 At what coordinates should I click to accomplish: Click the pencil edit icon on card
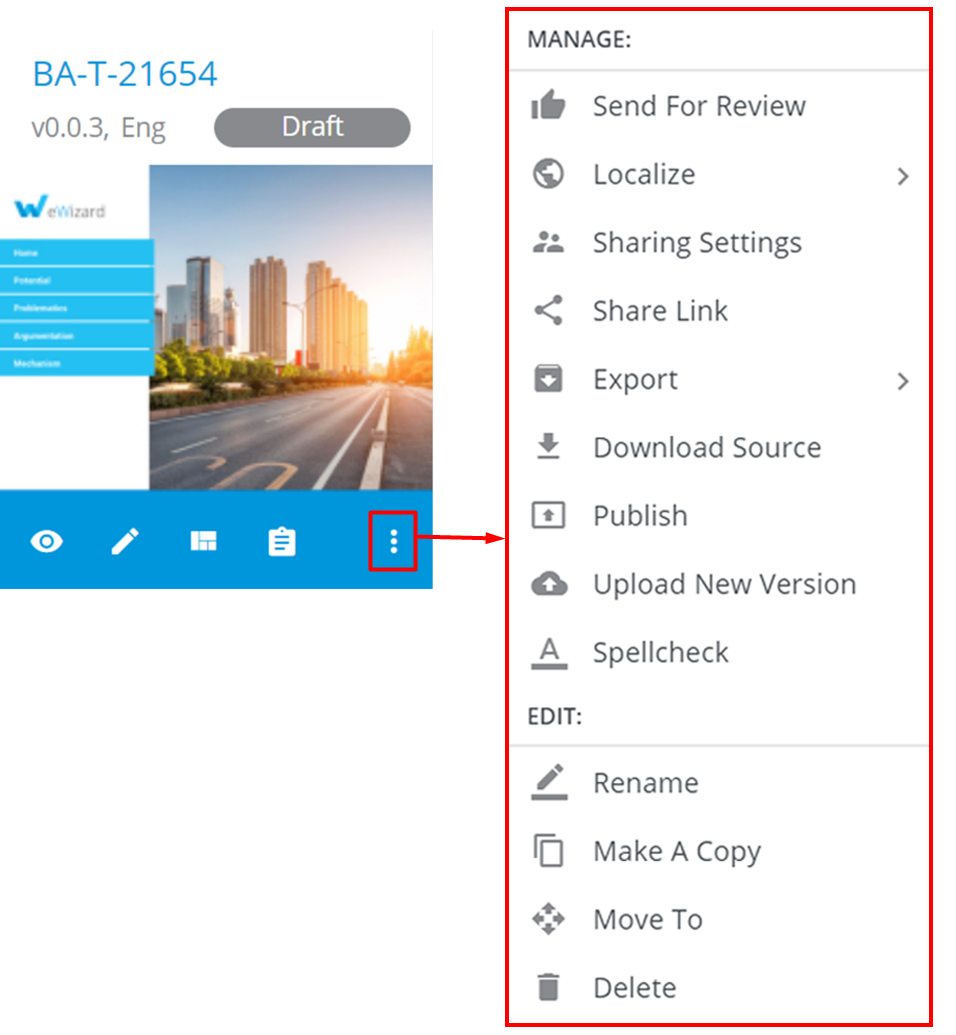[x=125, y=542]
